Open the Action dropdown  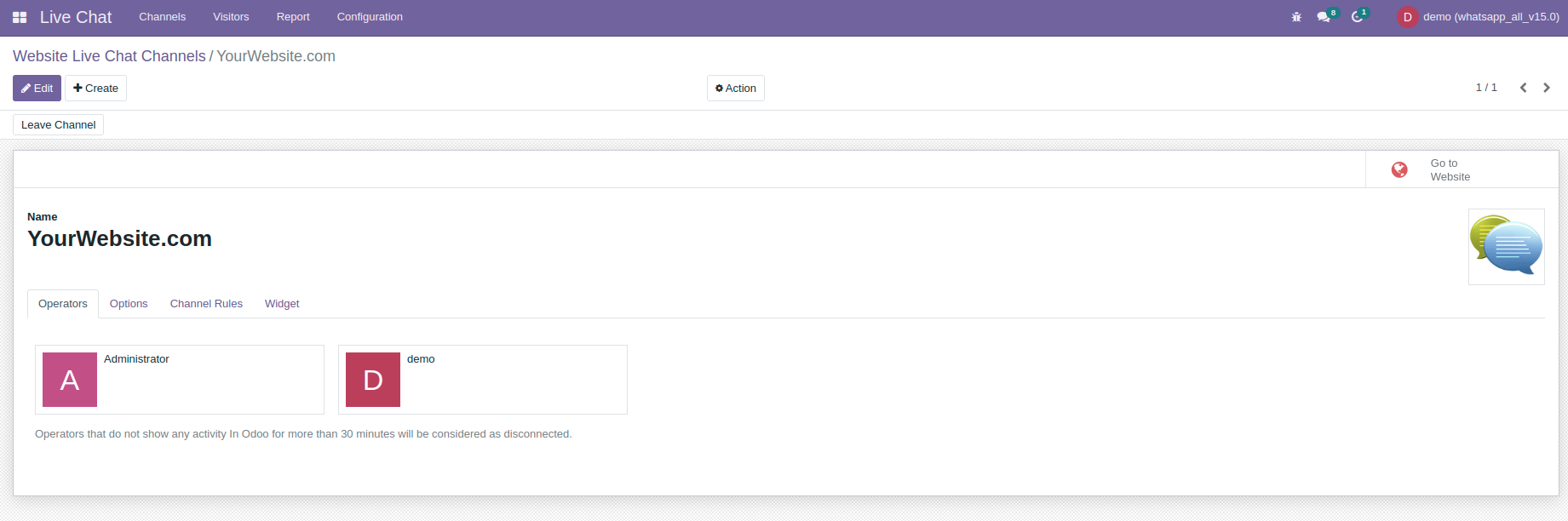736,89
